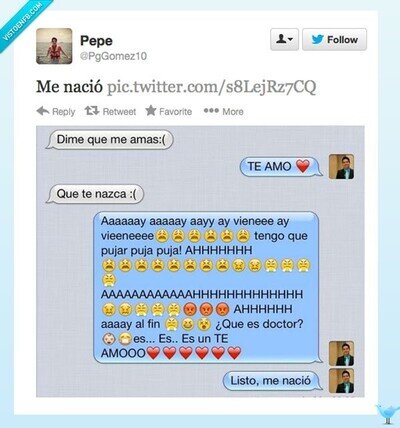Open the More options dots
Image resolution: width=400 pixels, height=428 pixels.
tap(211, 110)
